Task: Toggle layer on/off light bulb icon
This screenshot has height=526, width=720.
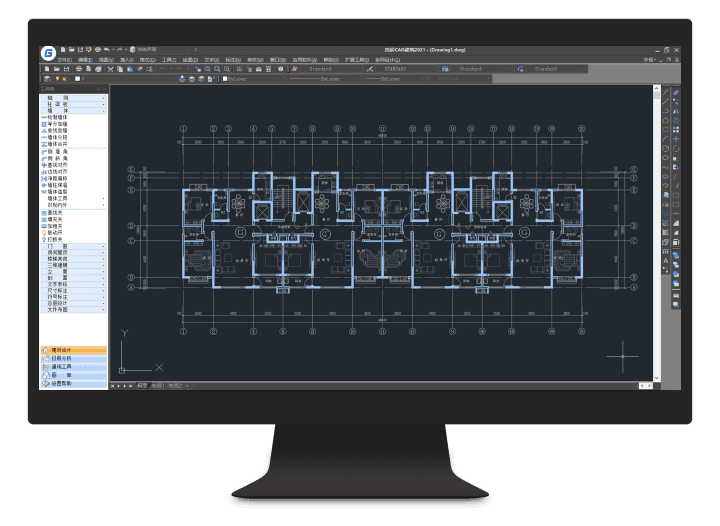Action: (57, 79)
